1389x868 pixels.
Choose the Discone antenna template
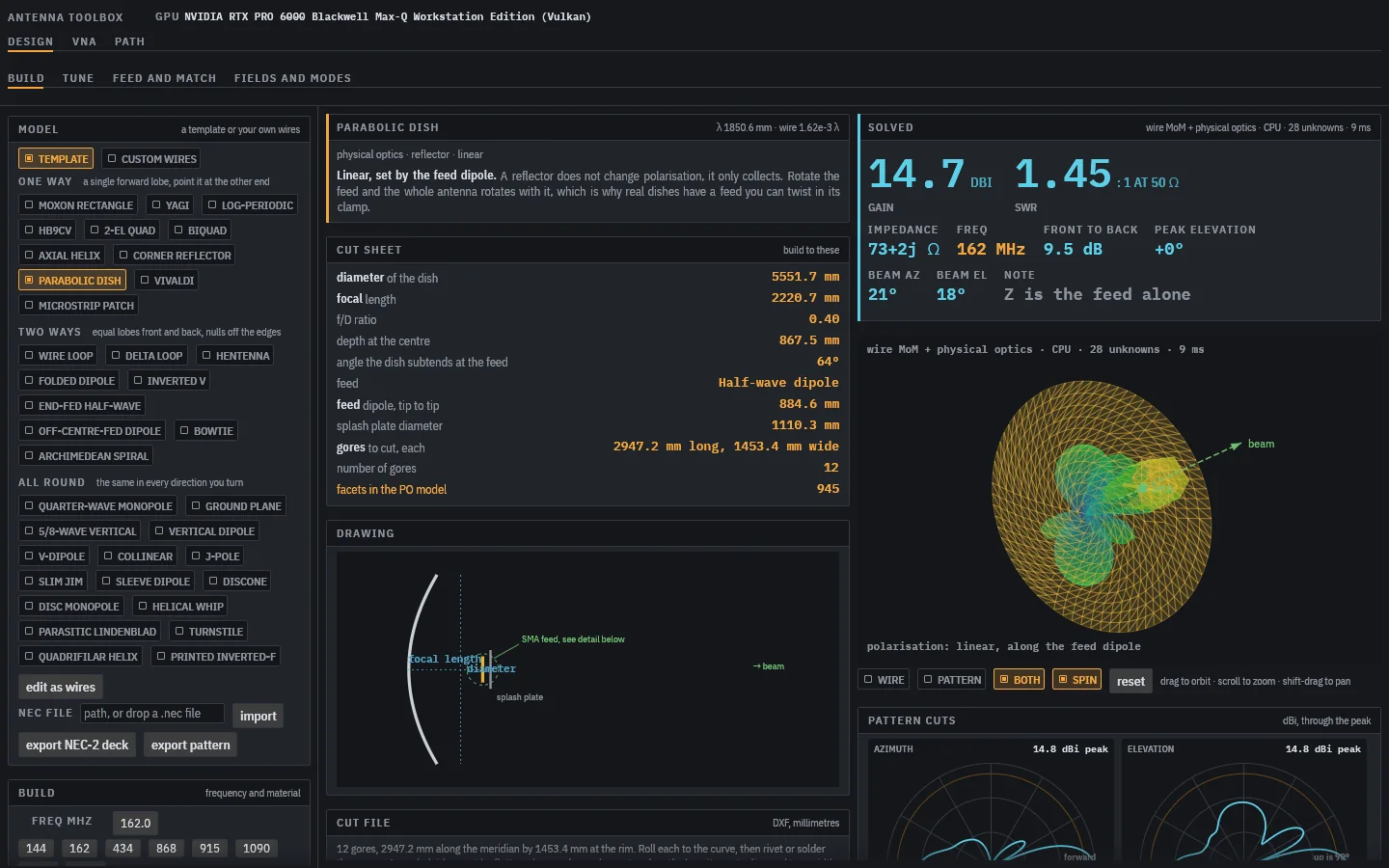point(237,581)
